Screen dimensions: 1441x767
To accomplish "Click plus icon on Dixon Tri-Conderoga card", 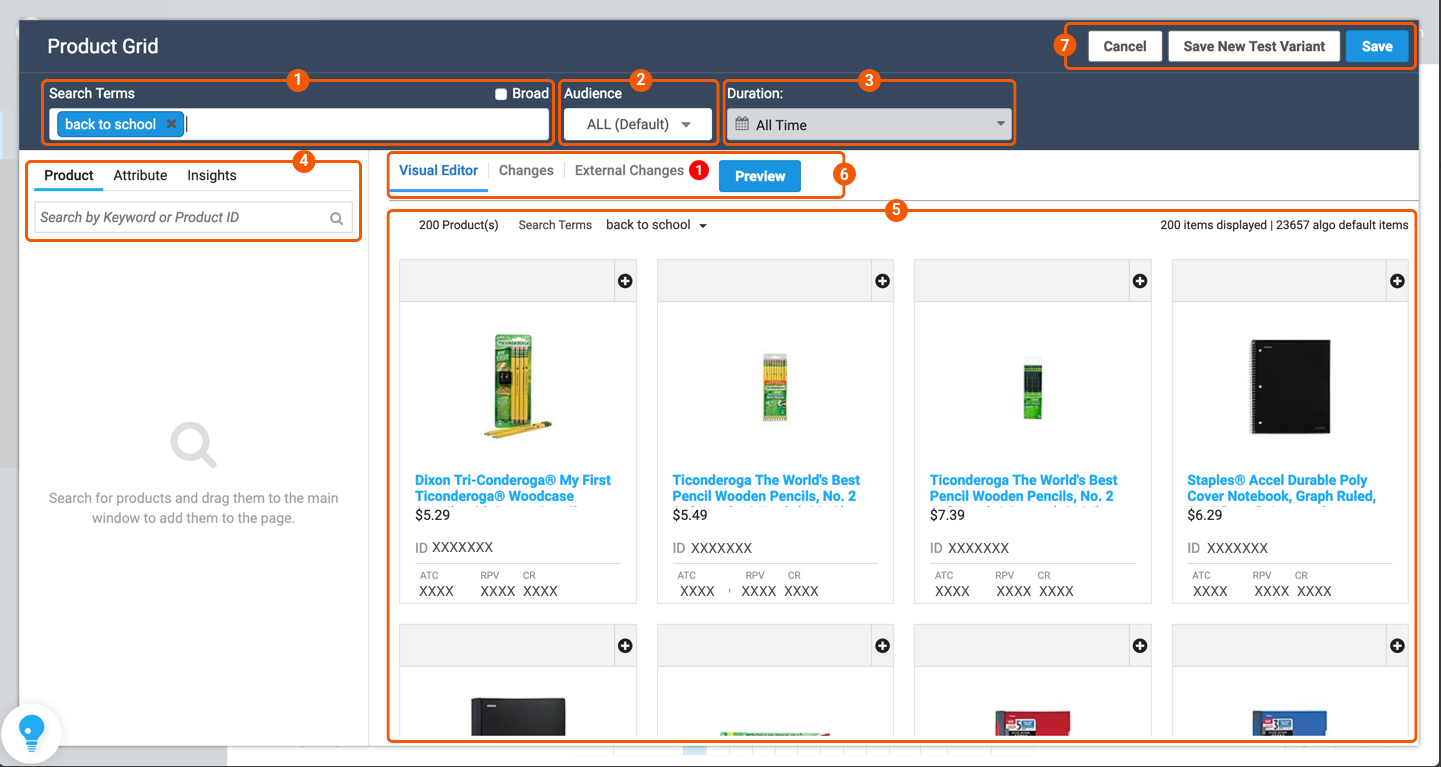I will (x=625, y=281).
